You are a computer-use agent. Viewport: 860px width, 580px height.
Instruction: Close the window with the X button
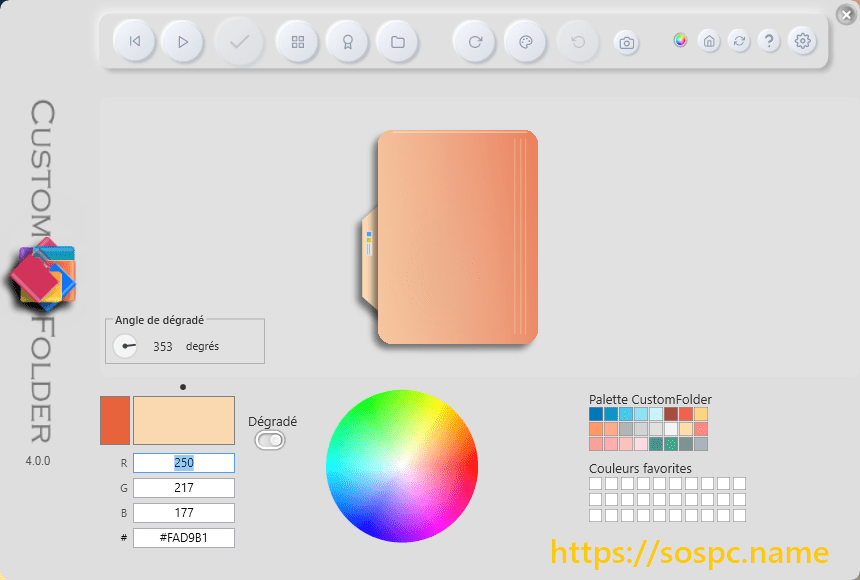click(847, 15)
